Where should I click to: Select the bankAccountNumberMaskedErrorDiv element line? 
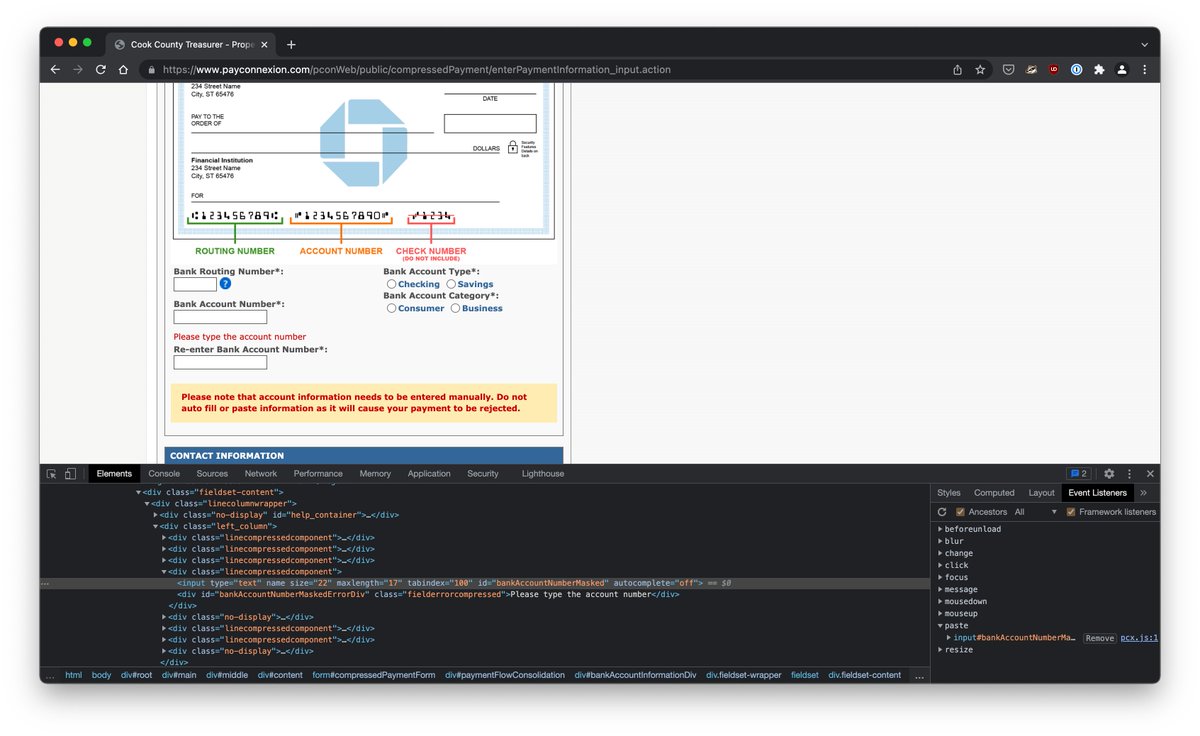[428, 594]
